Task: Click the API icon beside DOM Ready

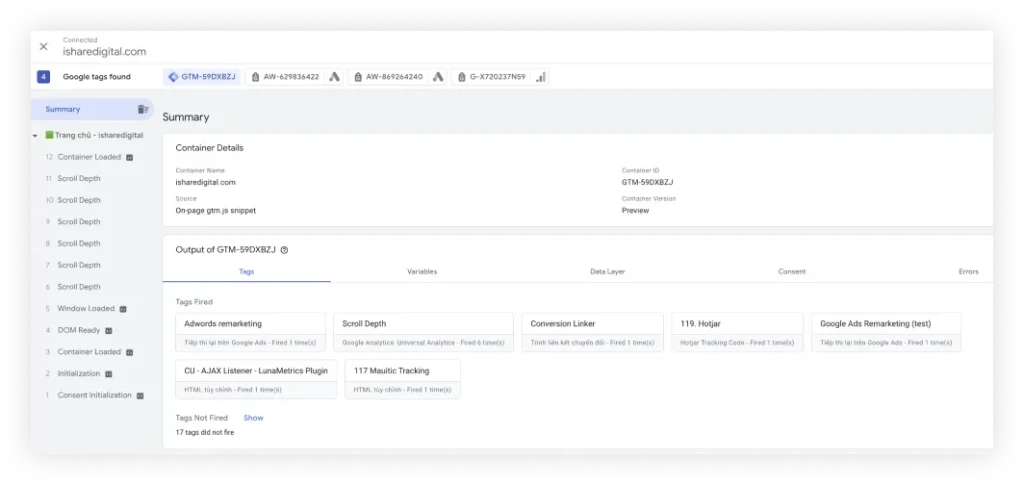Action: point(108,330)
